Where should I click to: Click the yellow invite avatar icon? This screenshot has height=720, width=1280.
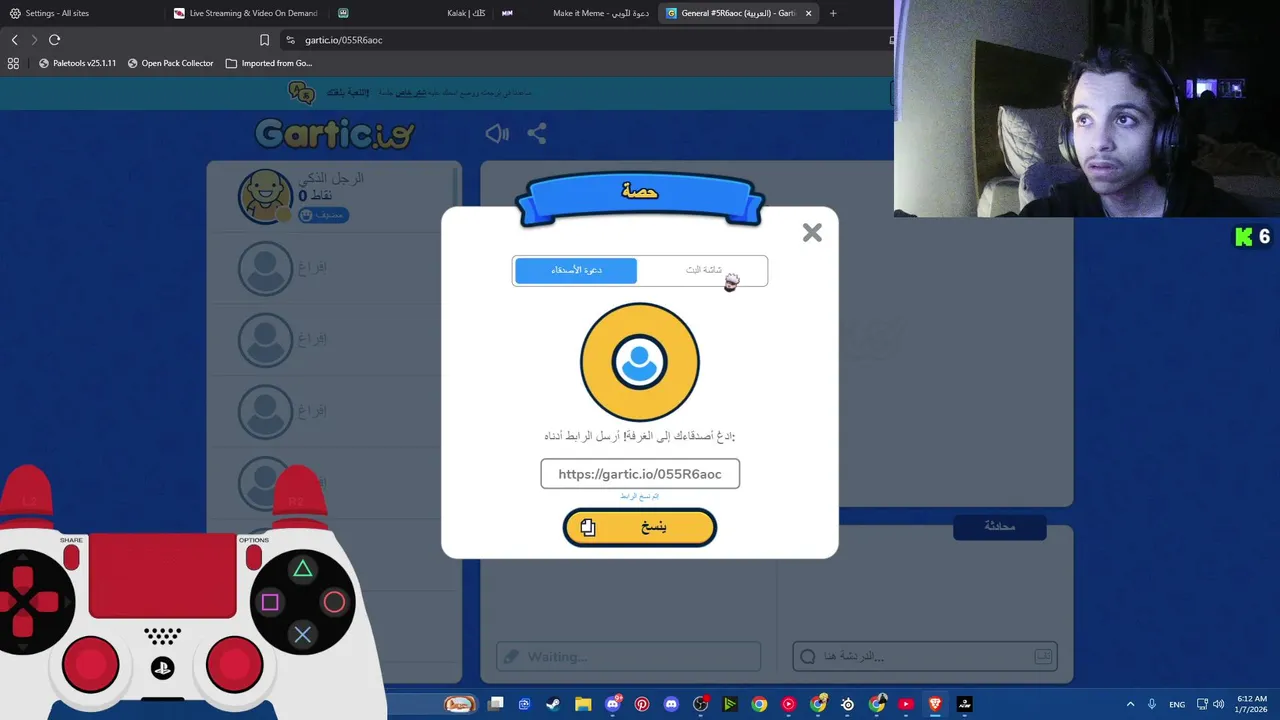pyautogui.click(x=640, y=362)
